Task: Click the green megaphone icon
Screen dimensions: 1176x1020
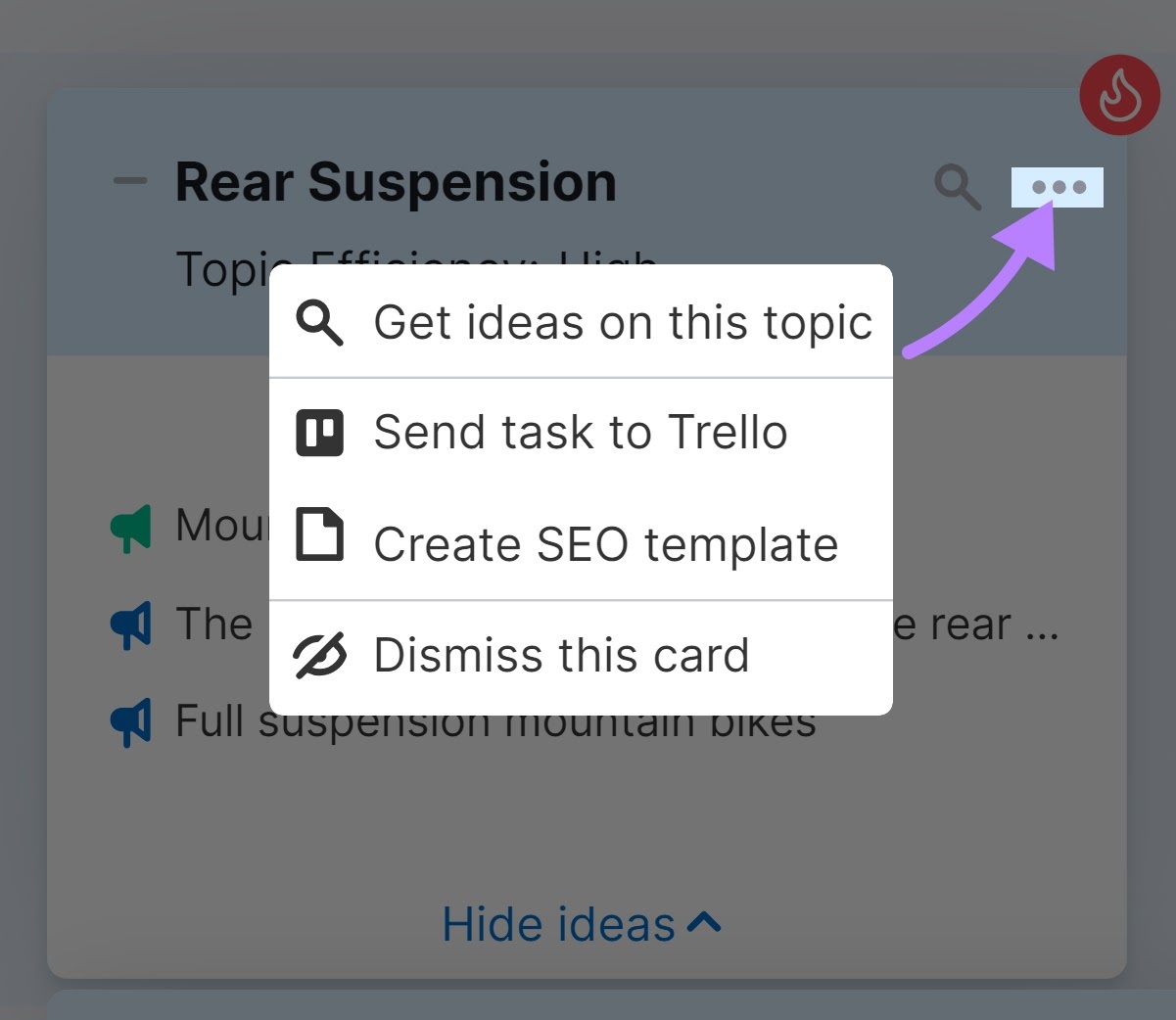Action: coord(130,529)
